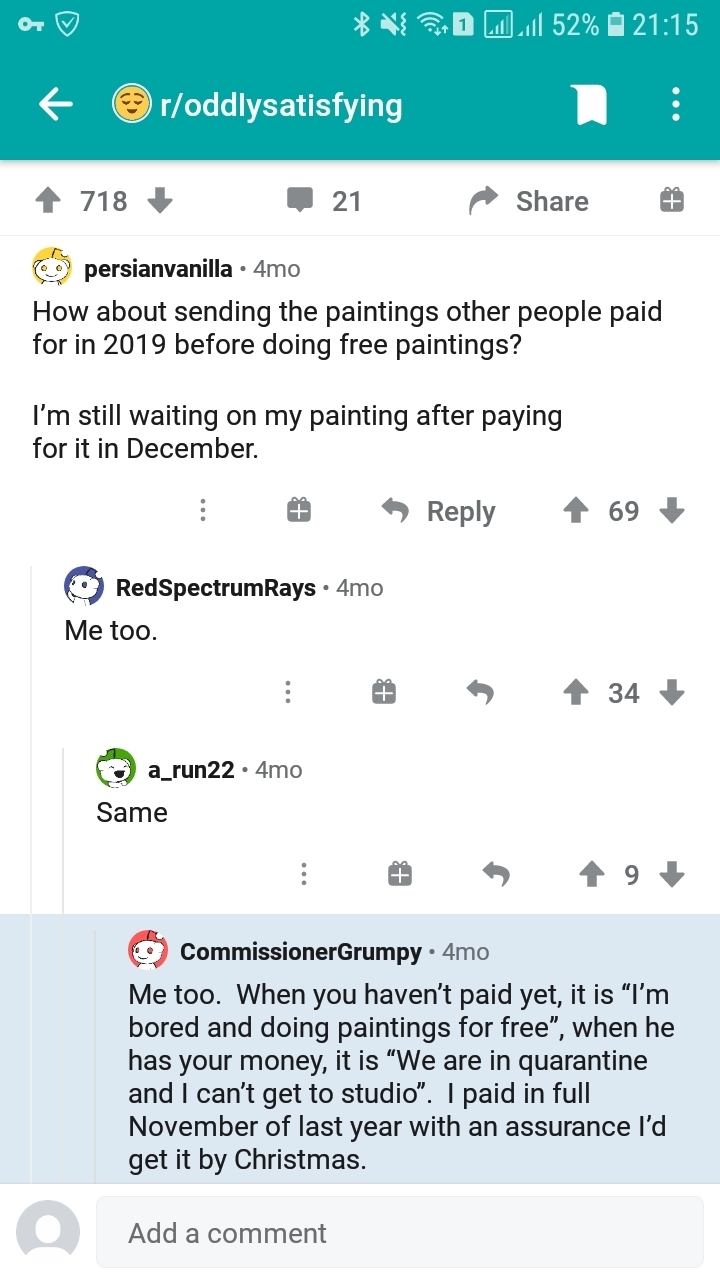
Task: Upvote the post with 718 points
Action: point(47,201)
